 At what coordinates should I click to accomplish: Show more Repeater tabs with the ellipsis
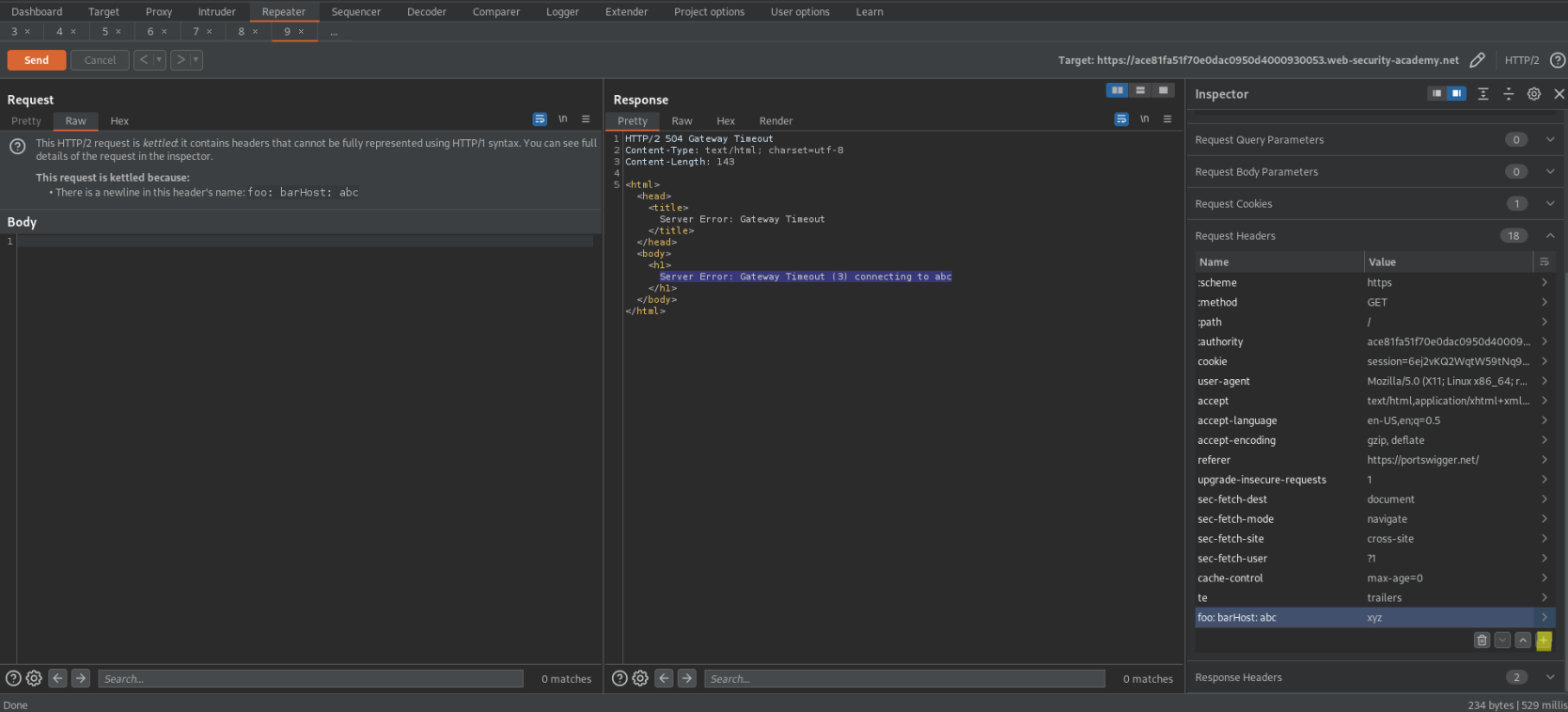334,32
